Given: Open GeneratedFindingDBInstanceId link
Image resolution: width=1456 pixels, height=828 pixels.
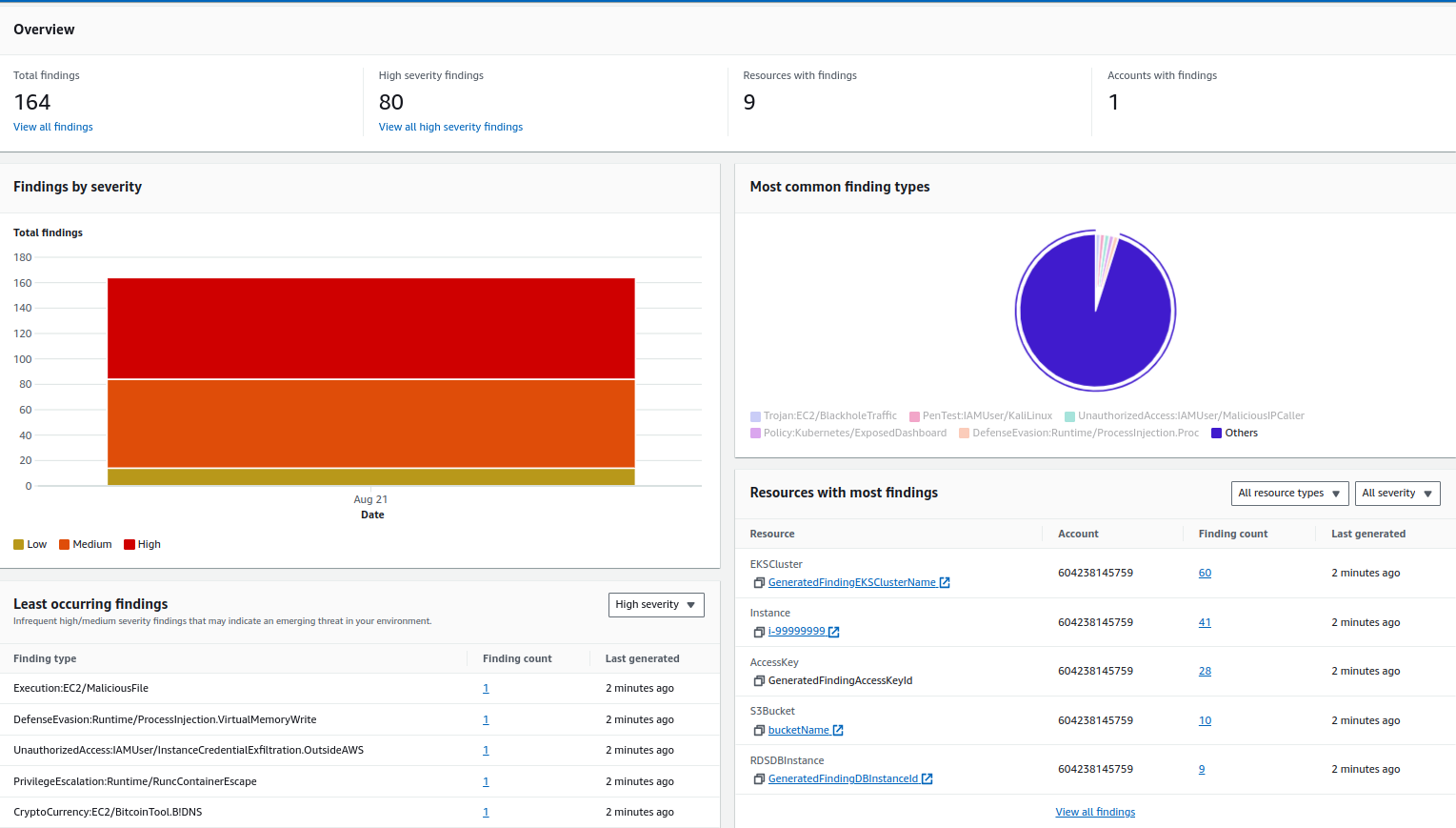Looking at the screenshot, I should click(x=844, y=779).
